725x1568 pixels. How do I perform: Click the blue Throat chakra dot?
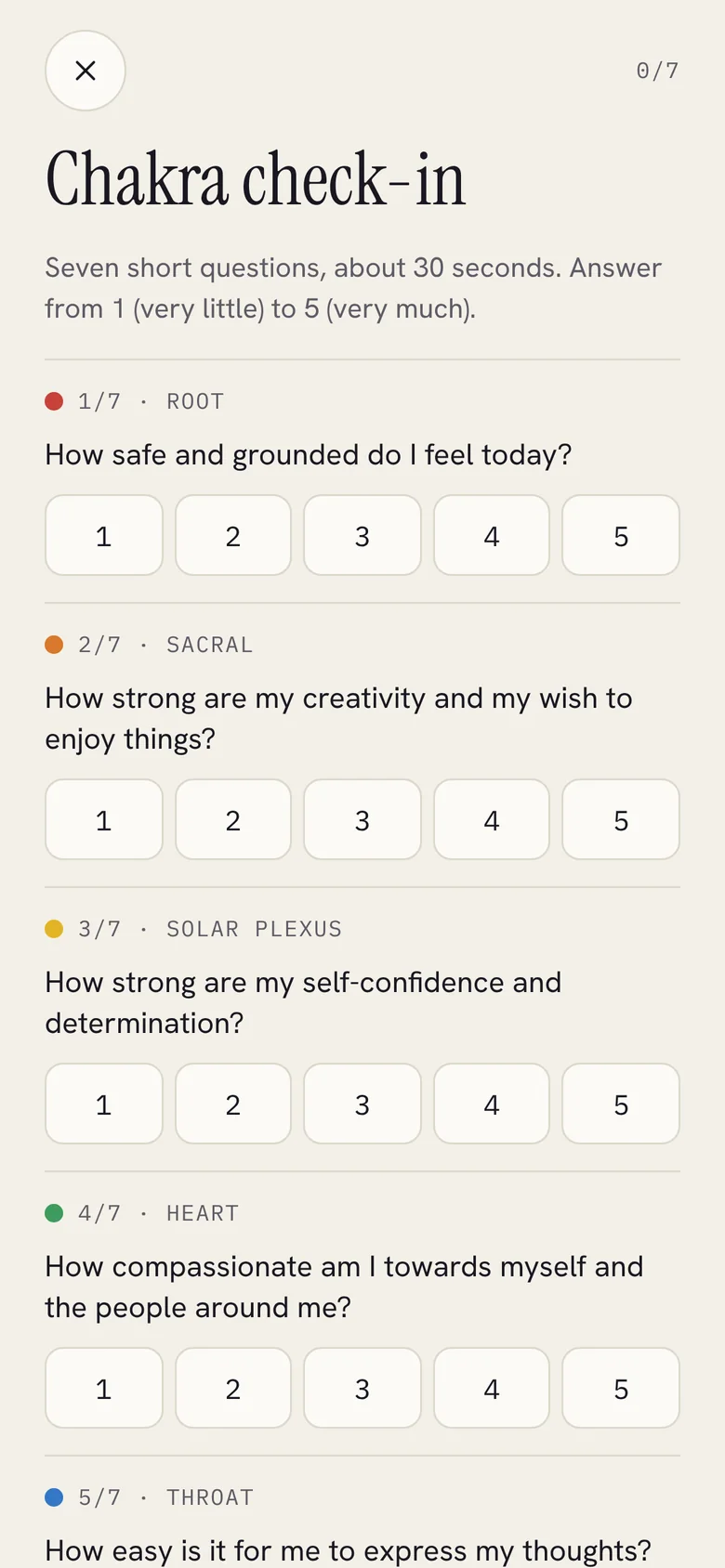[x=54, y=1497]
